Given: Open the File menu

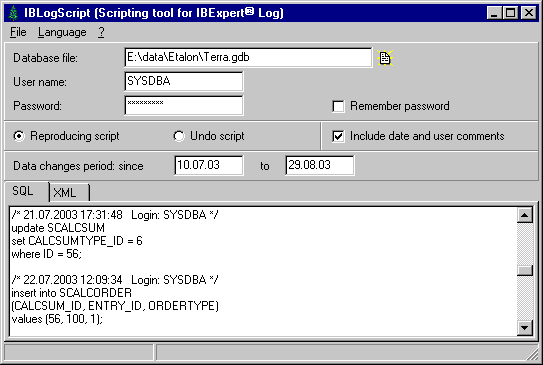Looking at the screenshot, I should 18,32.
